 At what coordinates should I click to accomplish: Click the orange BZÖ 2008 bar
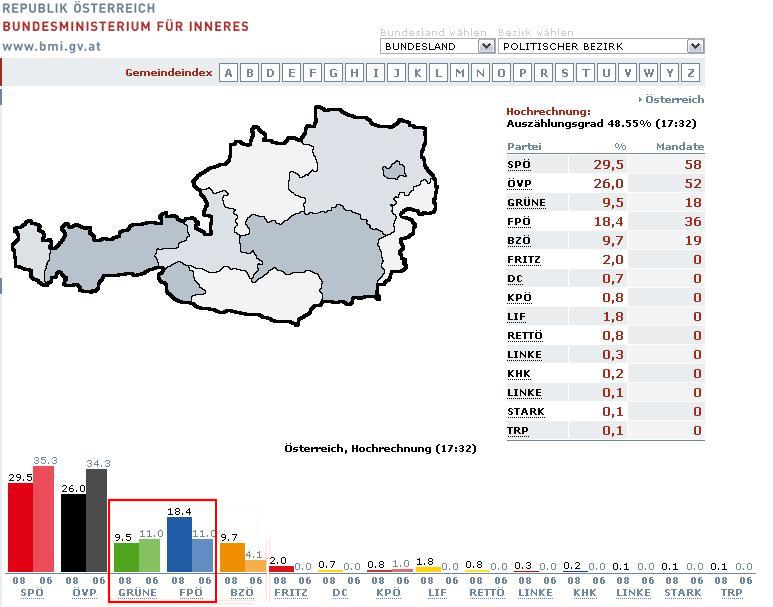pos(232,557)
